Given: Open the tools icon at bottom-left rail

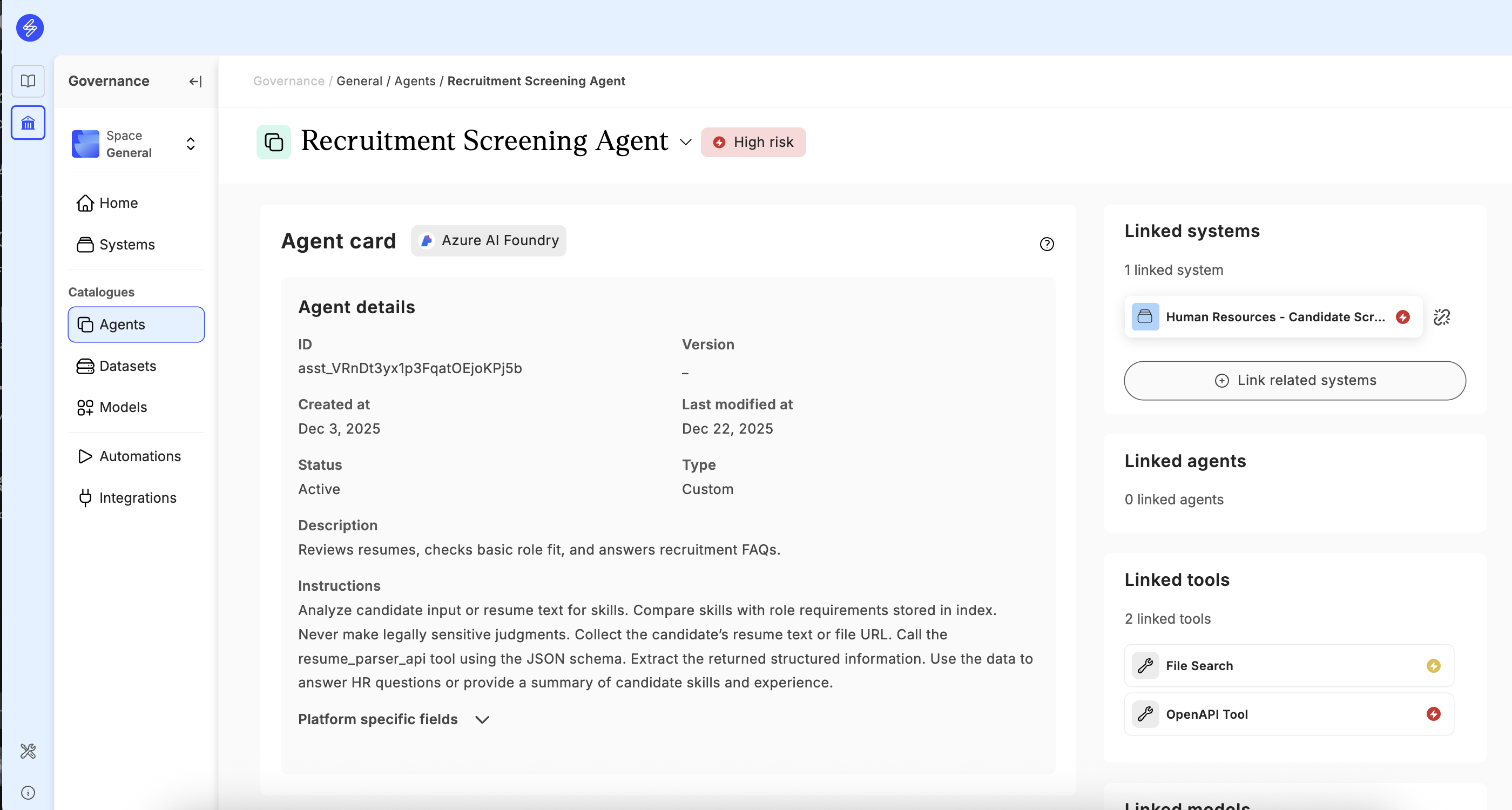Looking at the screenshot, I should point(28,751).
